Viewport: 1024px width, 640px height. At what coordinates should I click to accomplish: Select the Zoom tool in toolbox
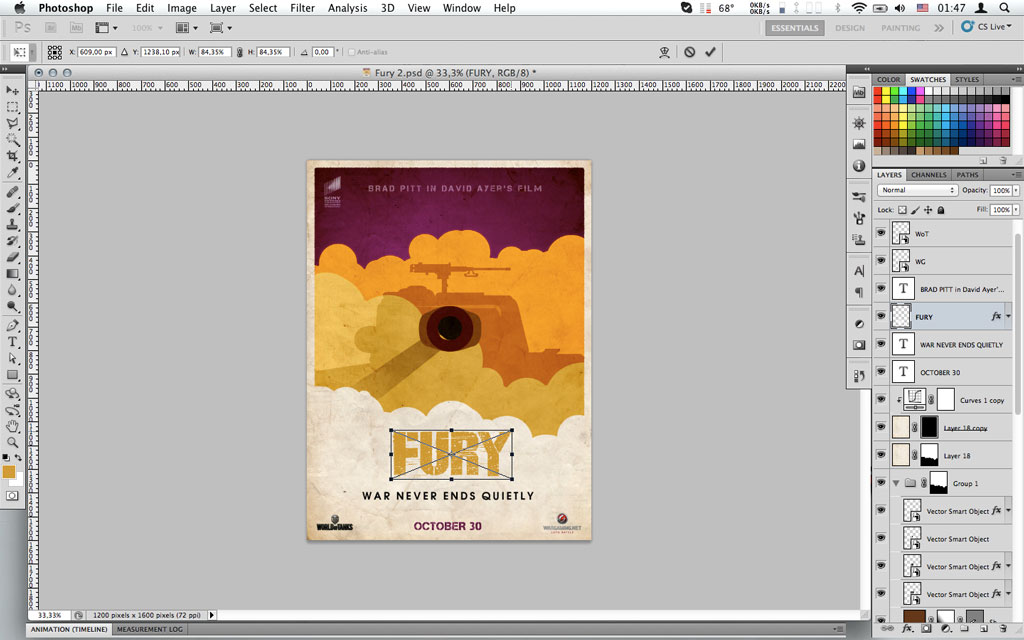point(12,443)
